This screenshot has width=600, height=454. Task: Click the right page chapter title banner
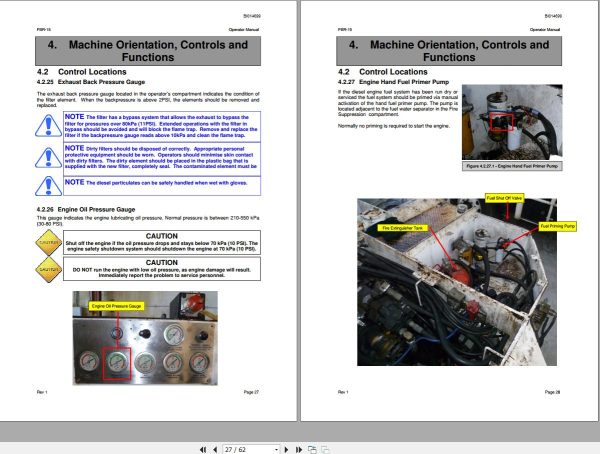click(x=449, y=51)
